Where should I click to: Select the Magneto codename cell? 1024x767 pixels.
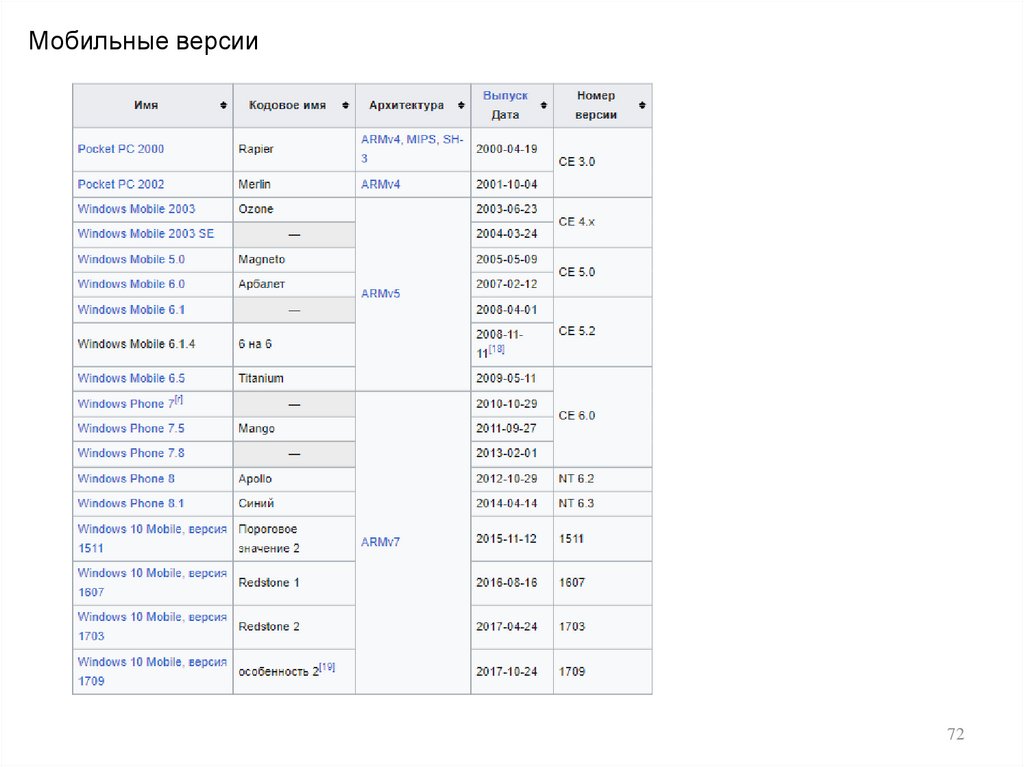tap(295, 260)
